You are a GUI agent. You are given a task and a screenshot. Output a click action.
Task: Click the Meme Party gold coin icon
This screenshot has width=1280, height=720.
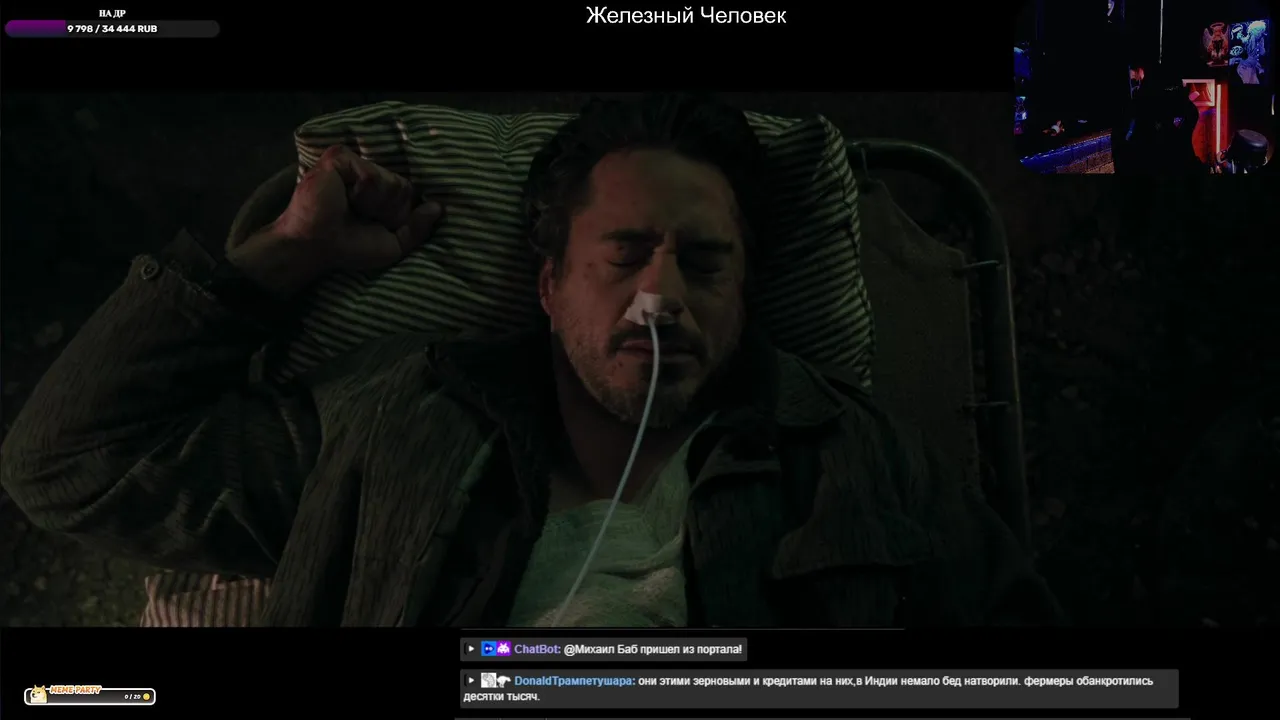[147, 697]
